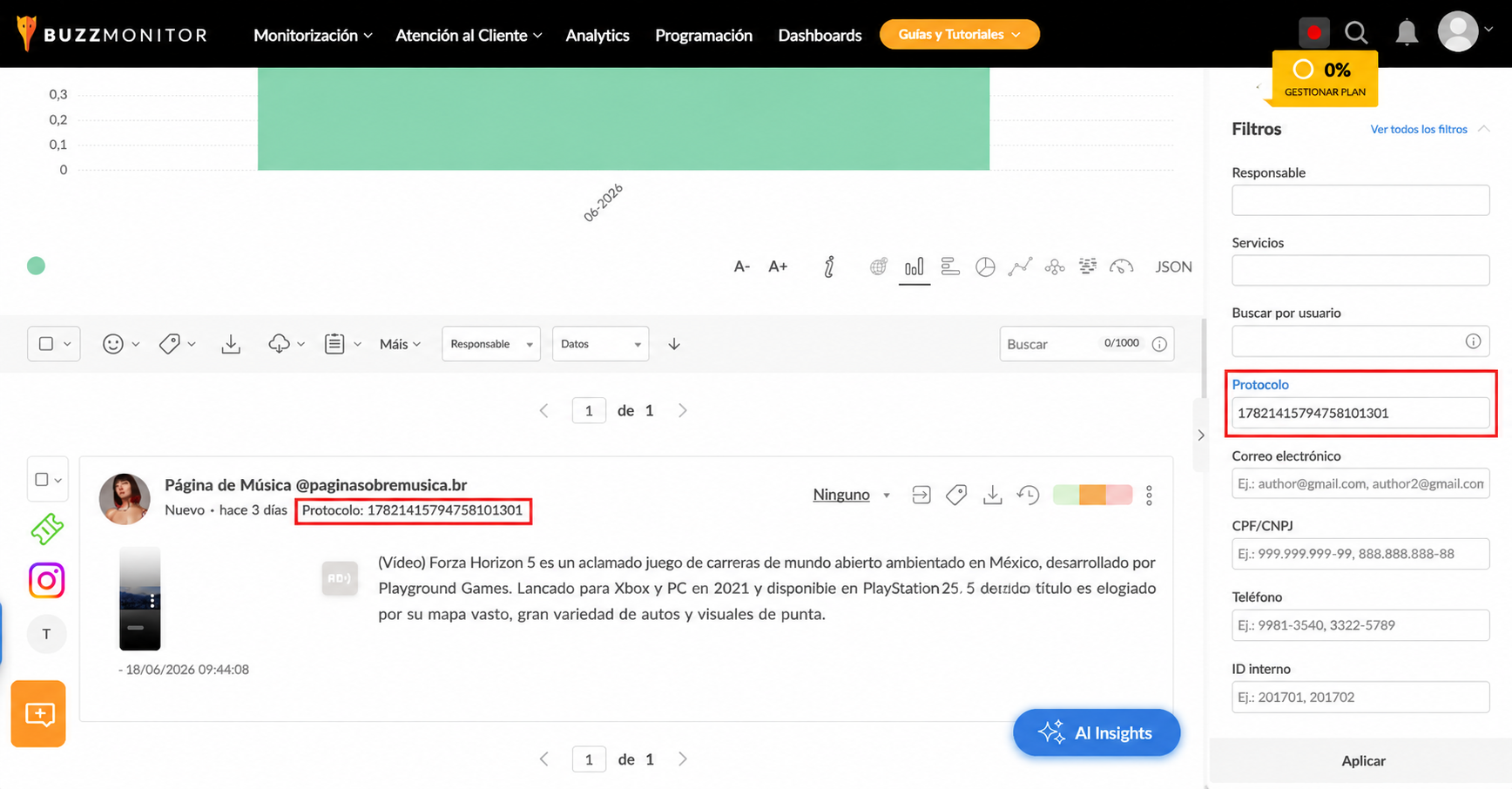Select the word cloud chart view
Image resolution: width=1512 pixels, height=789 pixels.
(1088, 266)
